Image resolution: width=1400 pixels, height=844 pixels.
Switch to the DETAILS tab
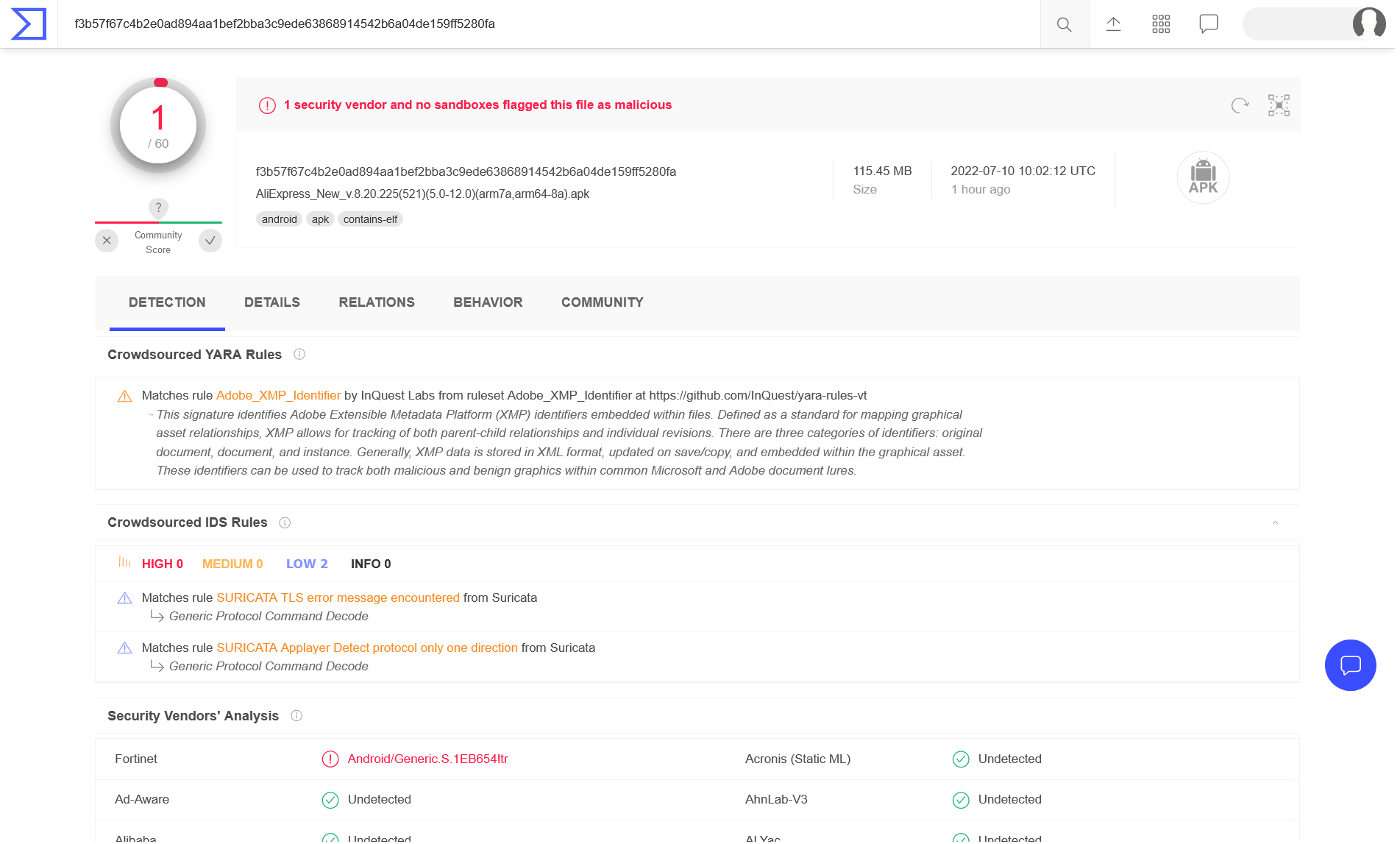coord(271,302)
